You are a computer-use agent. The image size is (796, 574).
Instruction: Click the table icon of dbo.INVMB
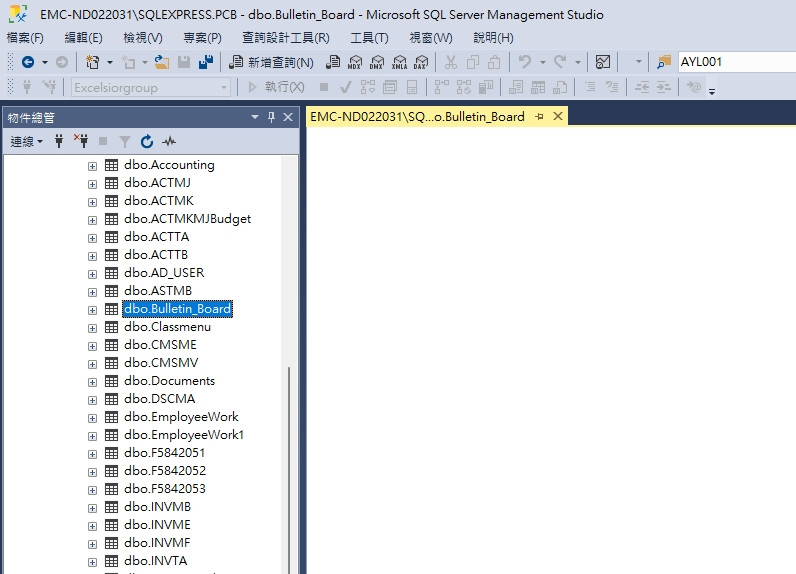point(111,507)
